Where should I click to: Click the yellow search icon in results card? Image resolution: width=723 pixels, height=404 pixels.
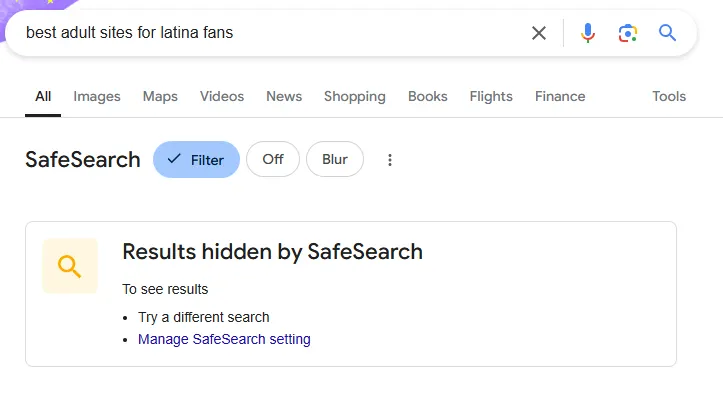pos(70,266)
